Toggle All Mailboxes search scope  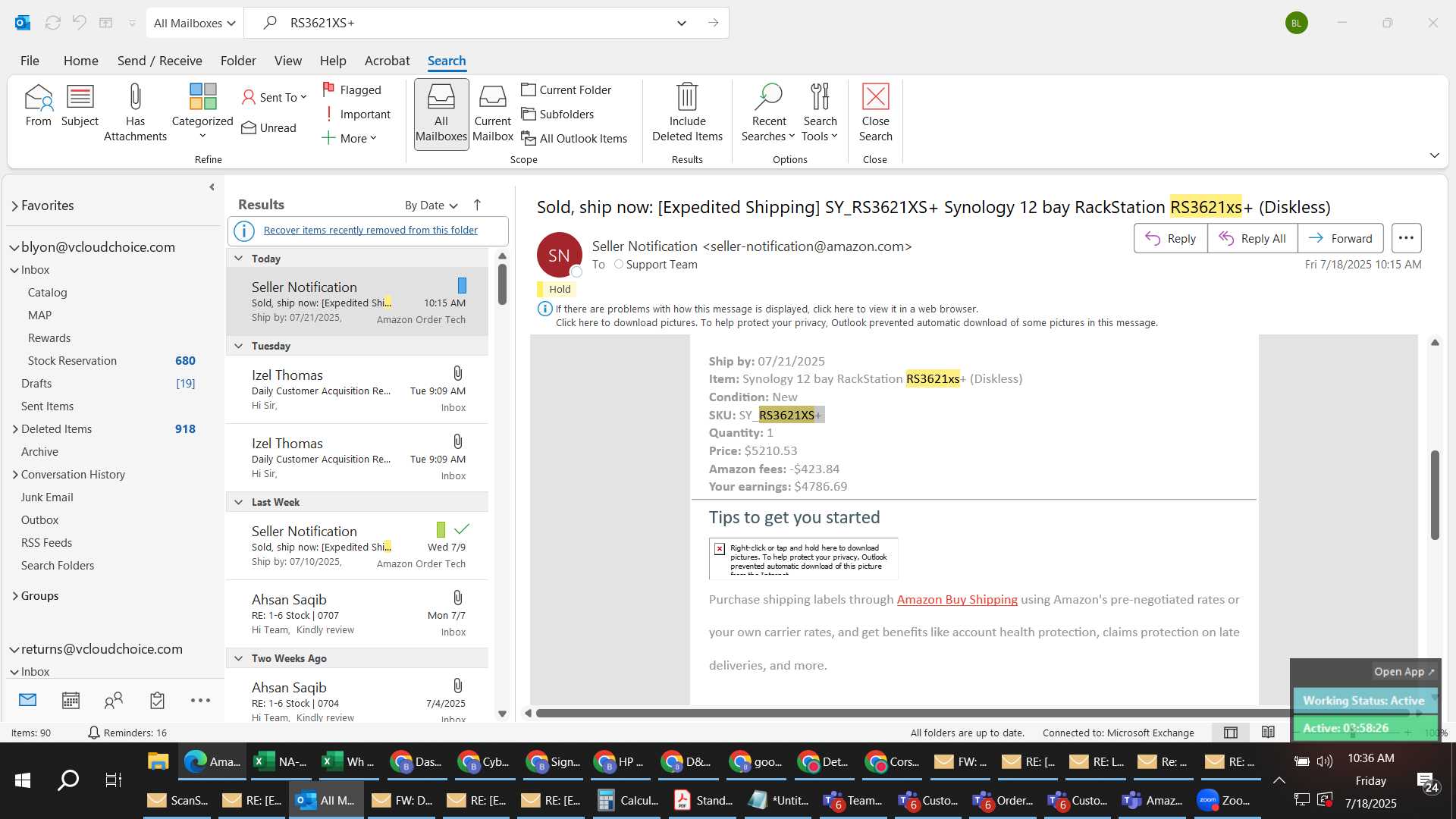tap(441, 114)
